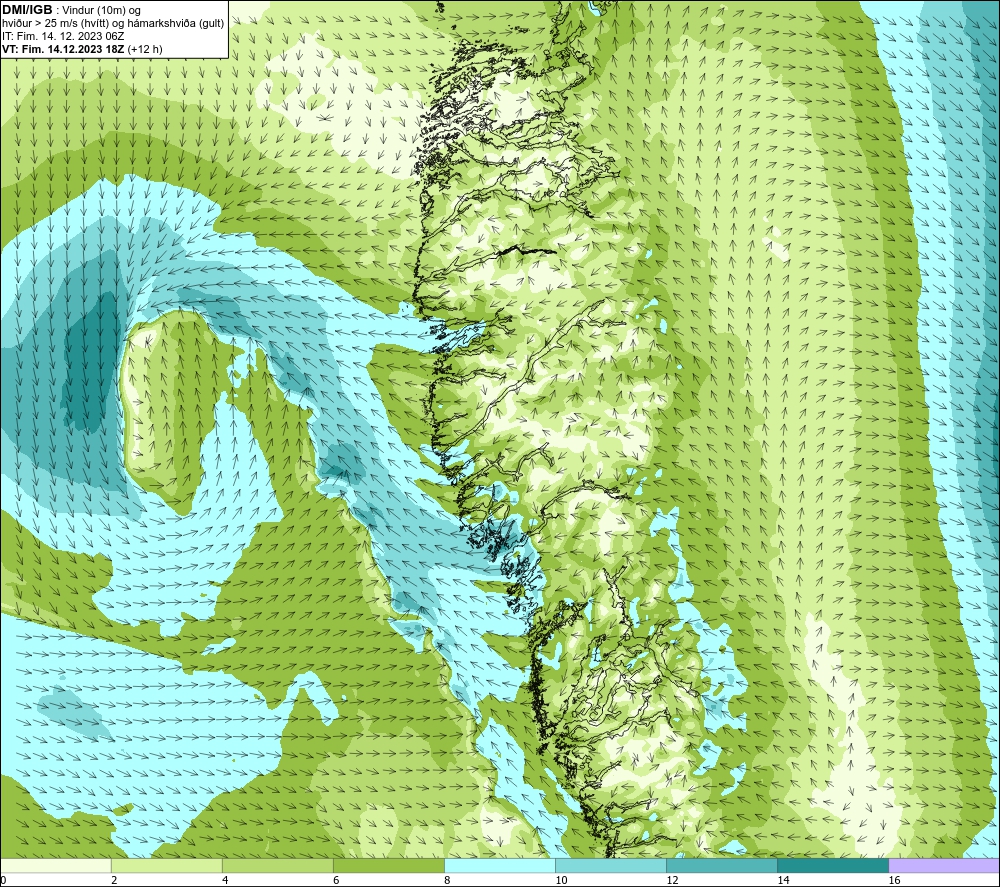Screen dimensions: 1000x887
Task: Click the '2' scale label under legend
Action: click(x=114, y=880)
